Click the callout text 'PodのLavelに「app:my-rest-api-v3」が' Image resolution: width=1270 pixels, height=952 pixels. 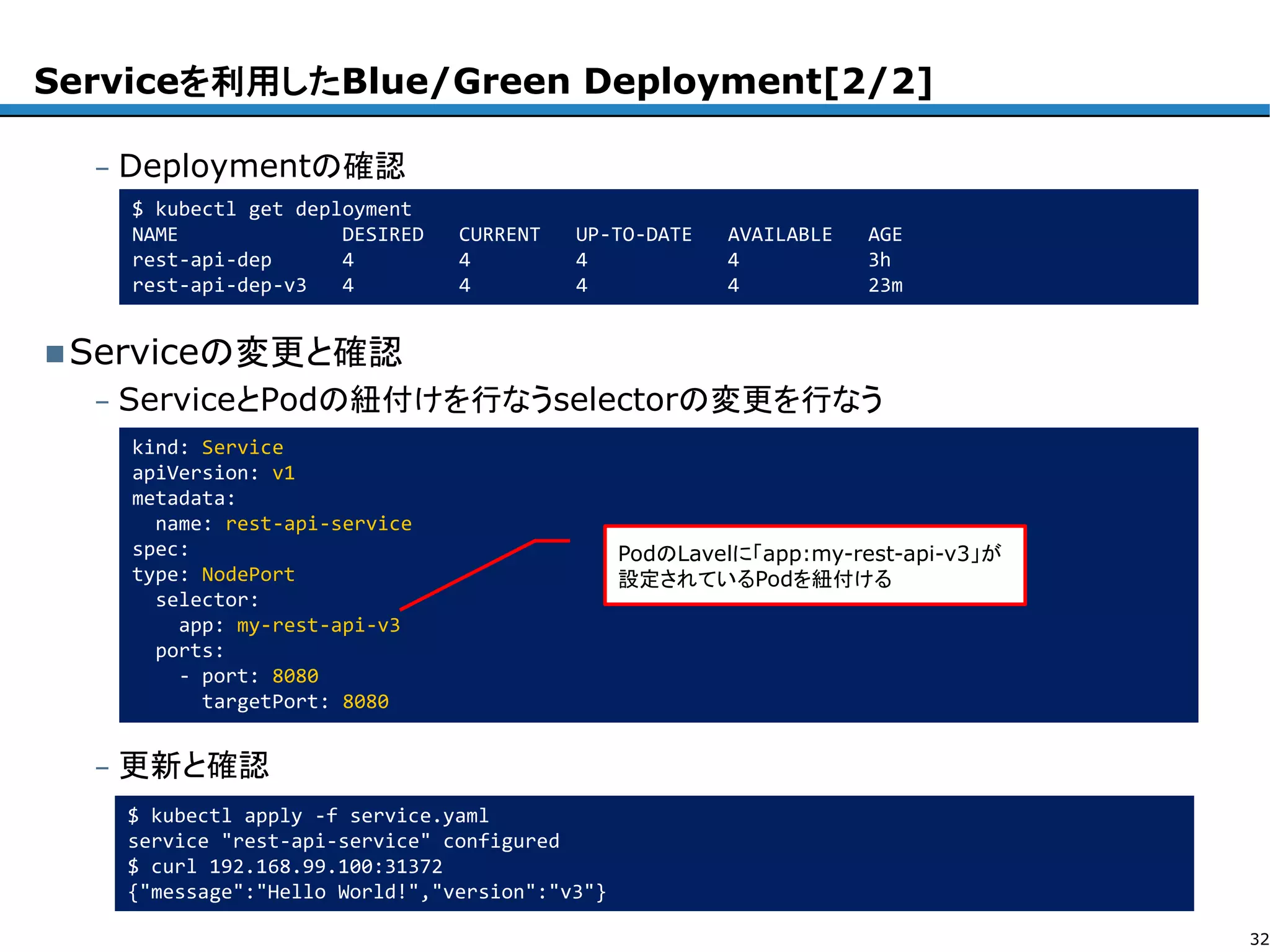tap(810, 553)
